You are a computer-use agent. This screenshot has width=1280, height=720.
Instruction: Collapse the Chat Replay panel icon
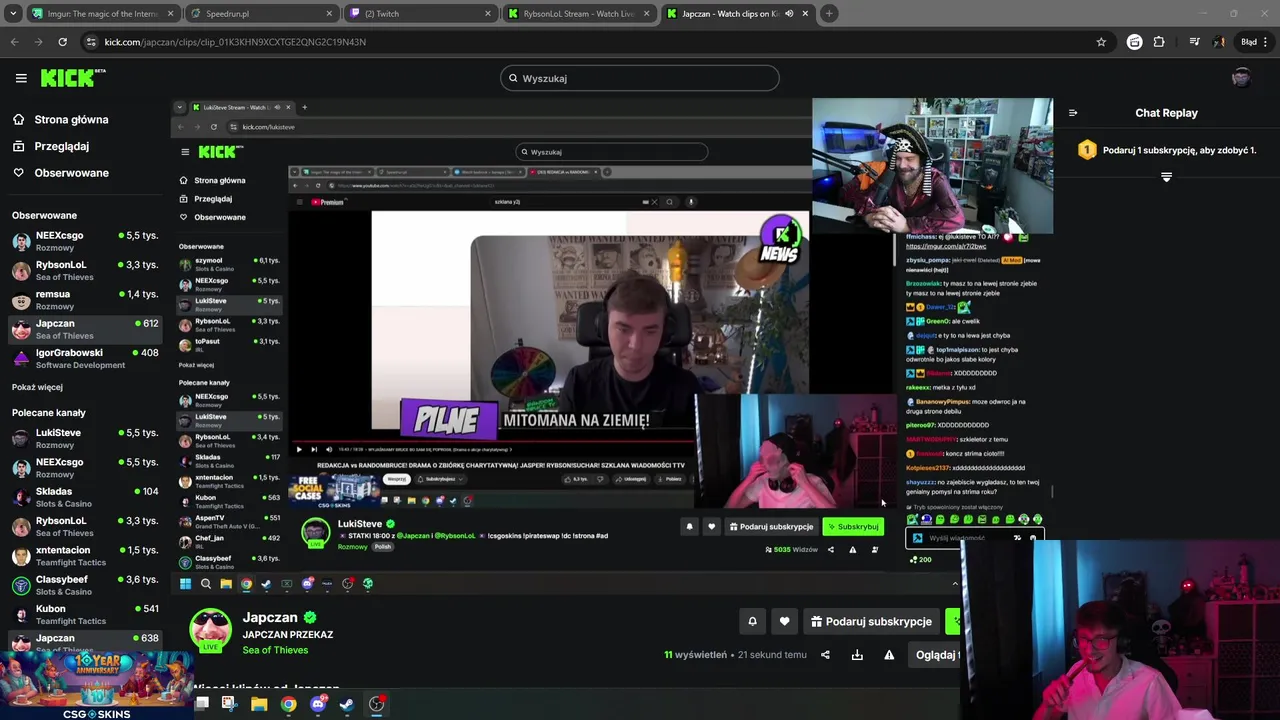(1073, 113)
